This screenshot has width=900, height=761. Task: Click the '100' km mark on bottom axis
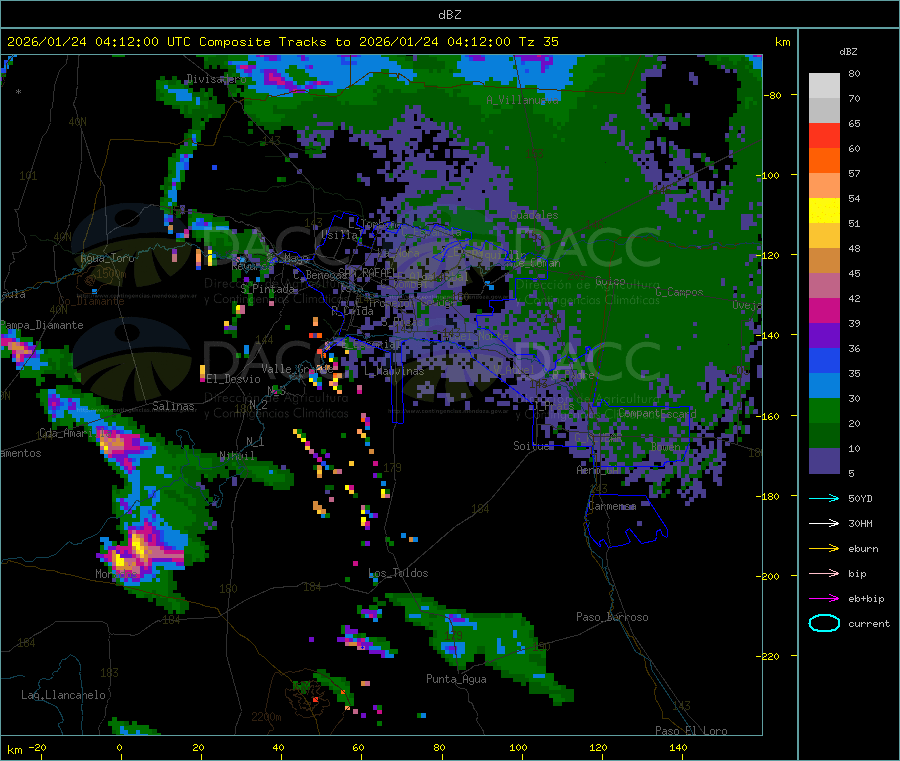click(x=518, y=747)
